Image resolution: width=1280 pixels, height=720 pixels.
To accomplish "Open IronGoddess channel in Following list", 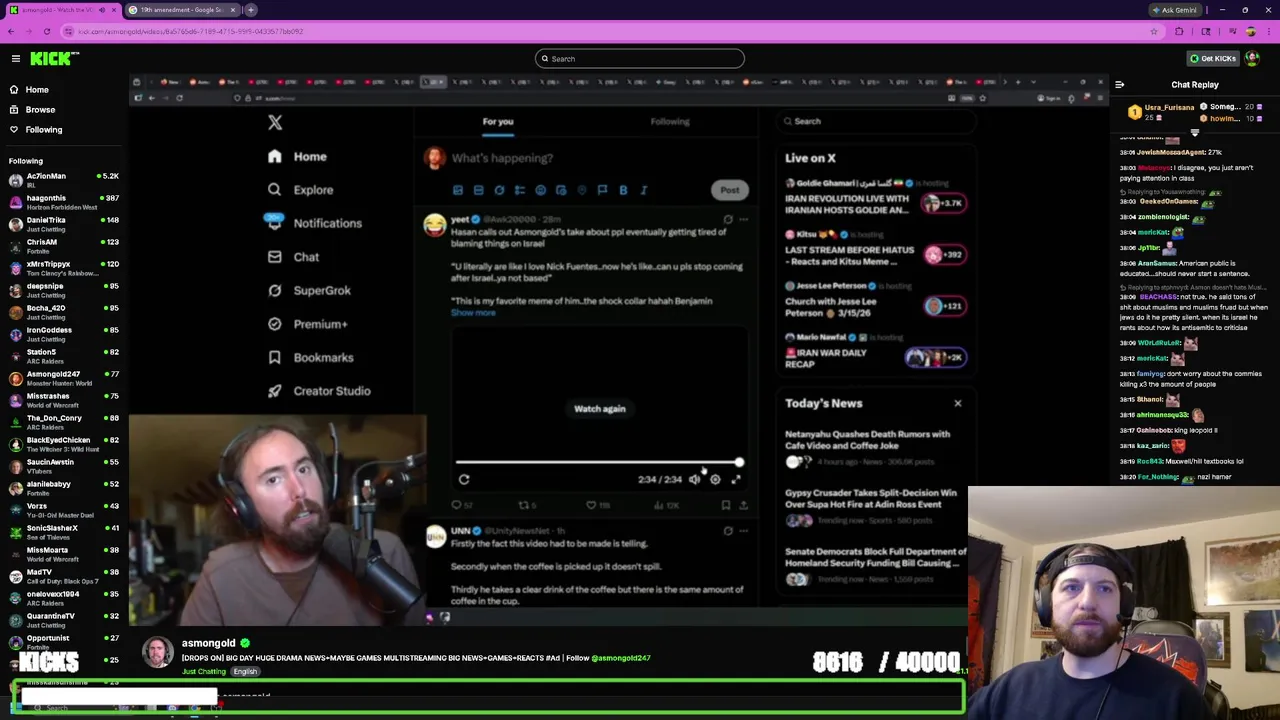I will click(62, 334).
